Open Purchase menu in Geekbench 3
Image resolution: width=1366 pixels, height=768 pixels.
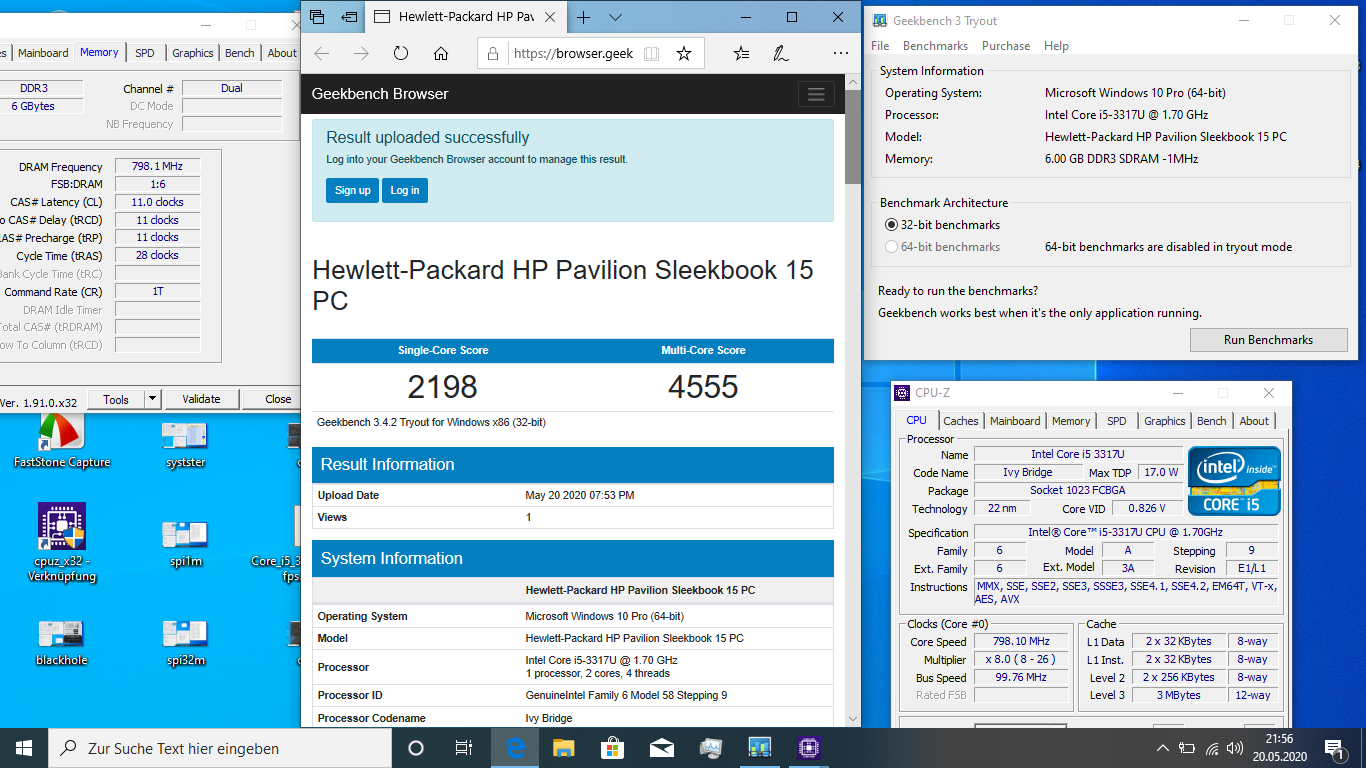[1006, 46]
